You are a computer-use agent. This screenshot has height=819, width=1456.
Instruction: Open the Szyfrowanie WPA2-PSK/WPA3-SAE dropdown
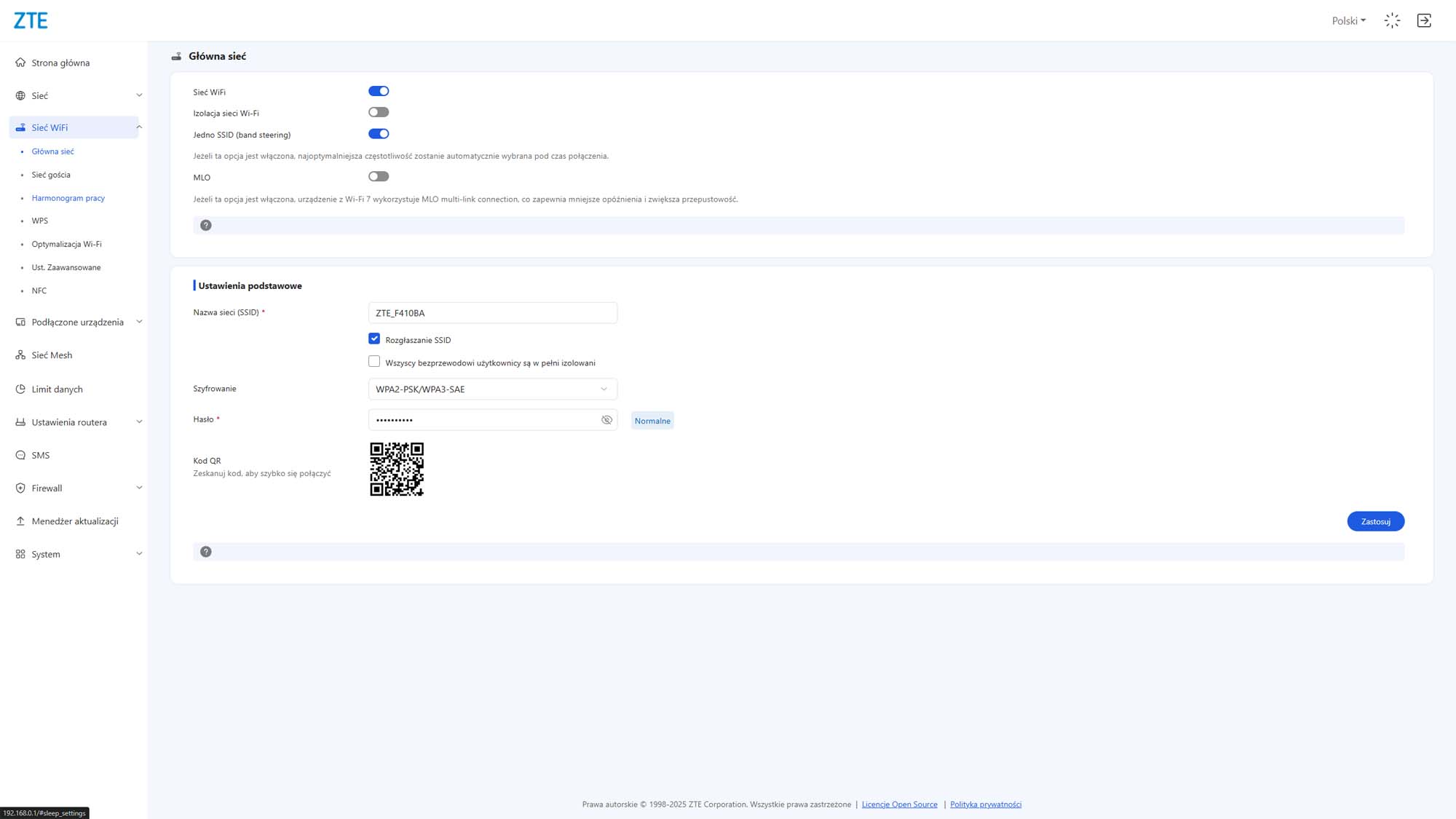493,389
